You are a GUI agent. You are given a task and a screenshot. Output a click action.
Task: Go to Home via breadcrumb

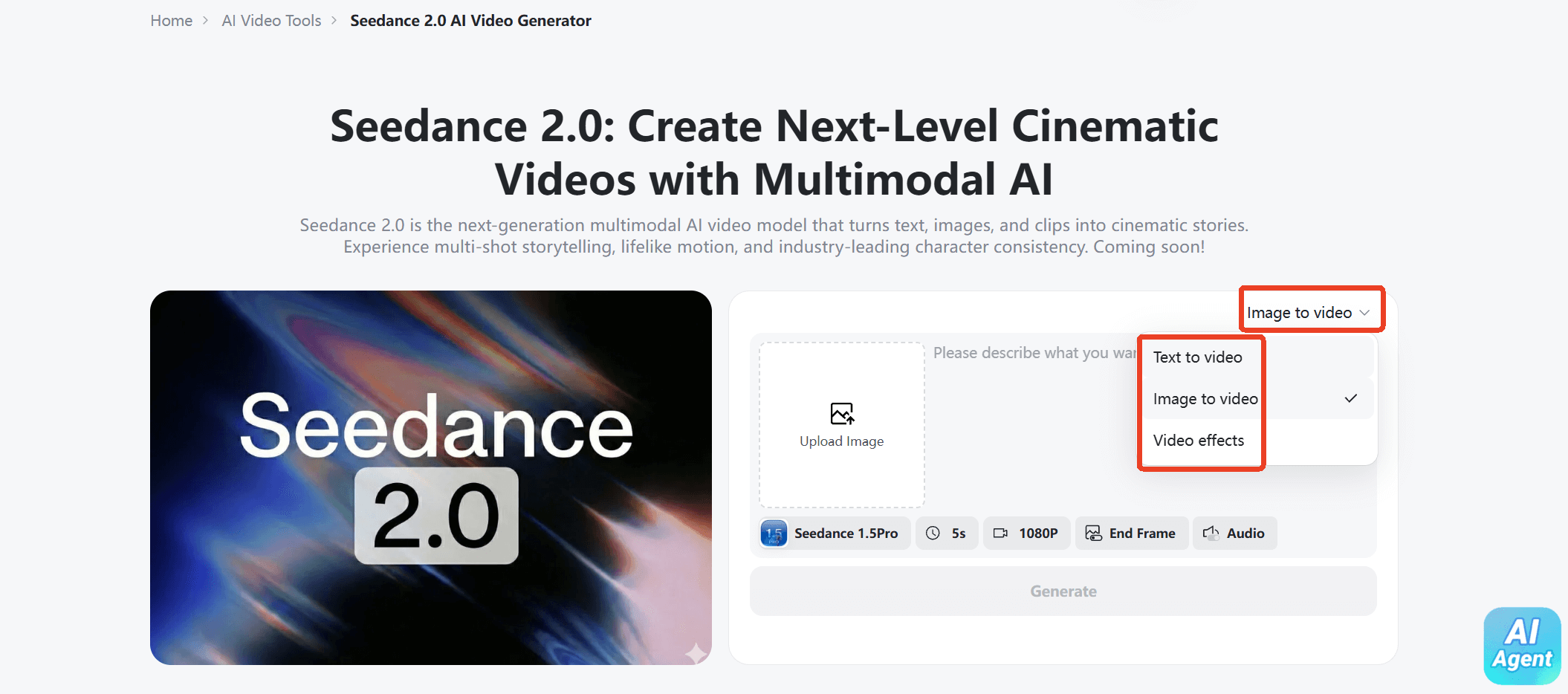click(x=171, y=21)
